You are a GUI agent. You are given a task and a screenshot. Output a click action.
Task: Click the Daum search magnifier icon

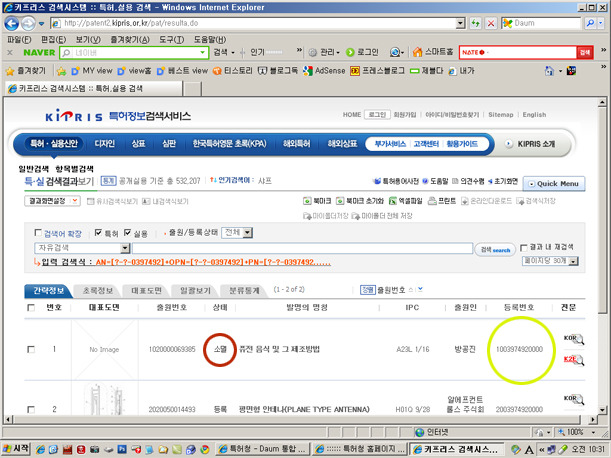[590, 23]
